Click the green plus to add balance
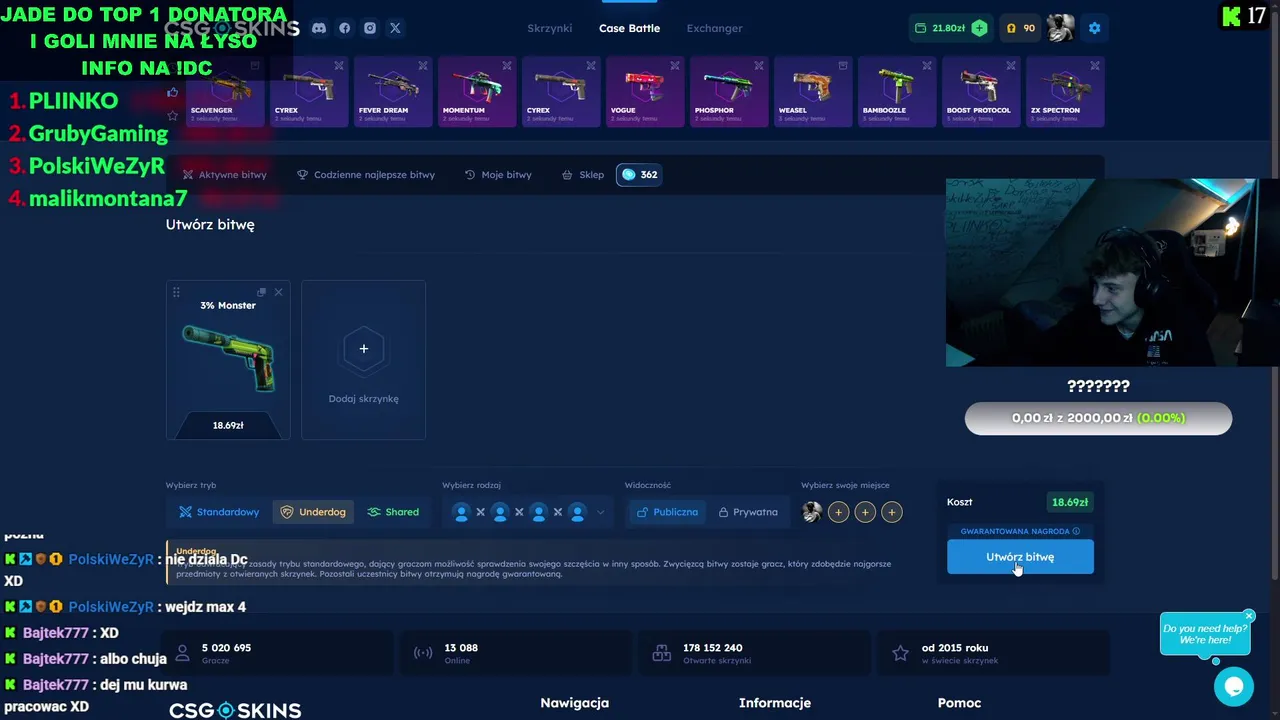1280x720 pixels. tap(979, 28)
